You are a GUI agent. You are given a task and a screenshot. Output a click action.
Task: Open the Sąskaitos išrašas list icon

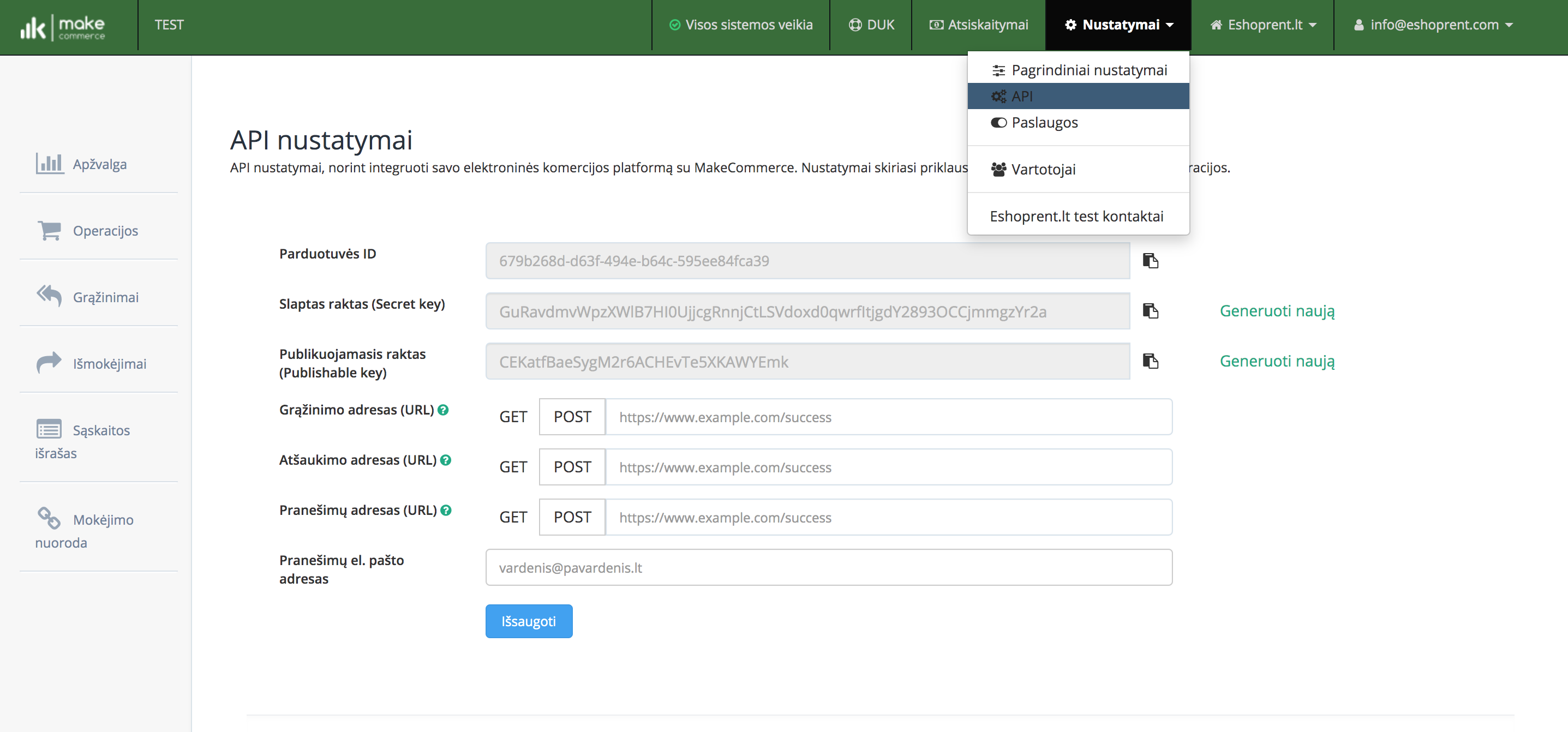point(49,429)
